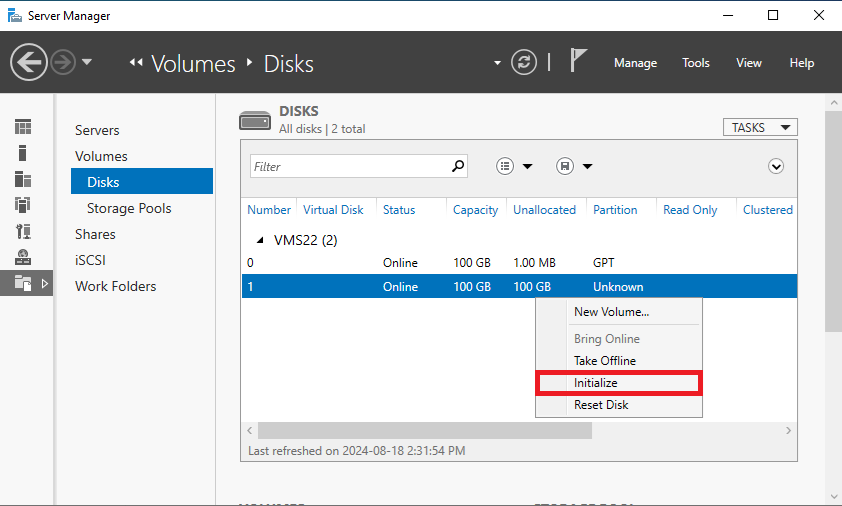The width and height of the screenshot is (842, 506).
Task: Open the Help menu
Action: pyautogui.click(x=801, y=63)
